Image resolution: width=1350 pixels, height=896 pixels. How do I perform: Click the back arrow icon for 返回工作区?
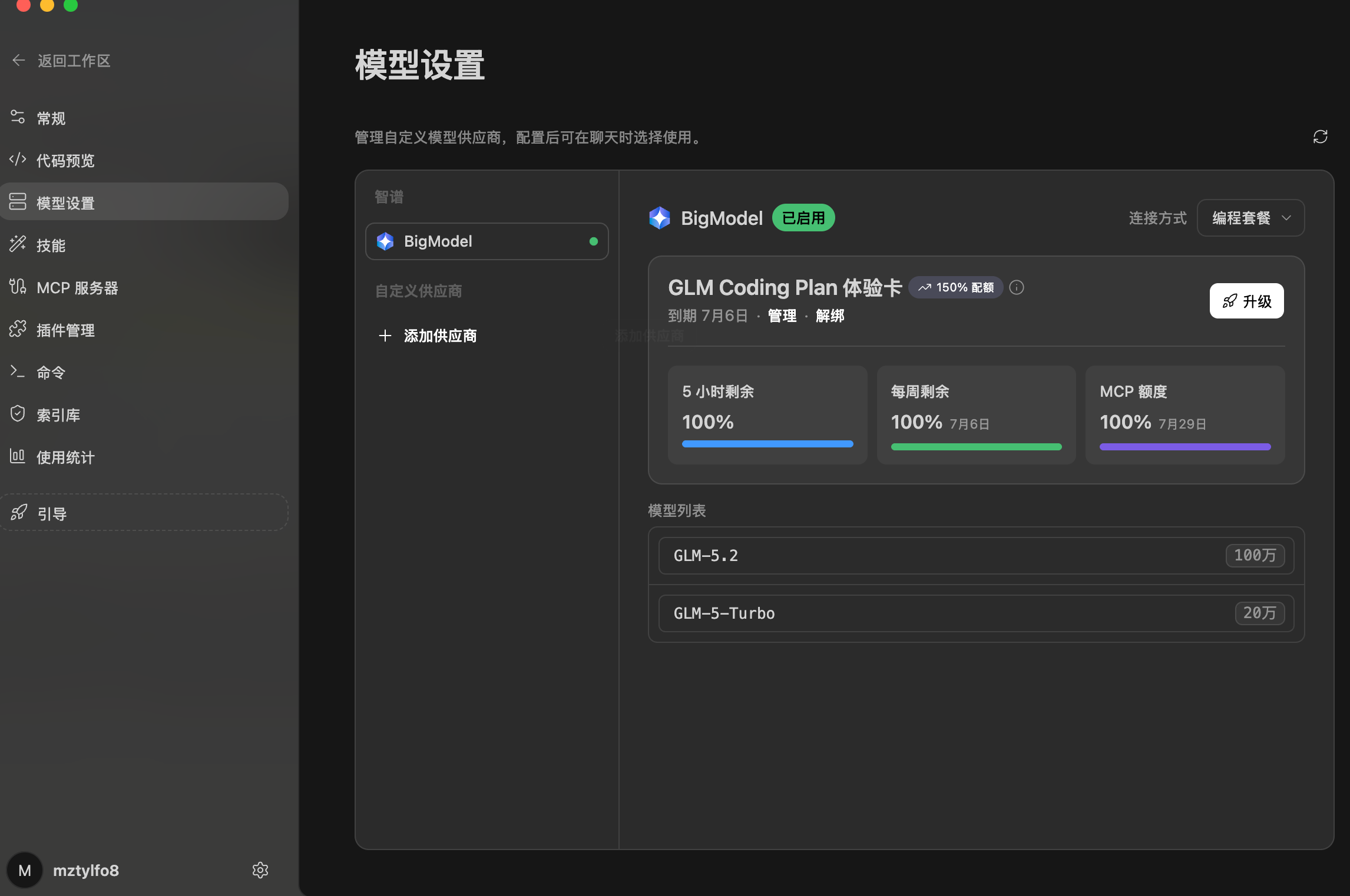[x=19, y=60]
